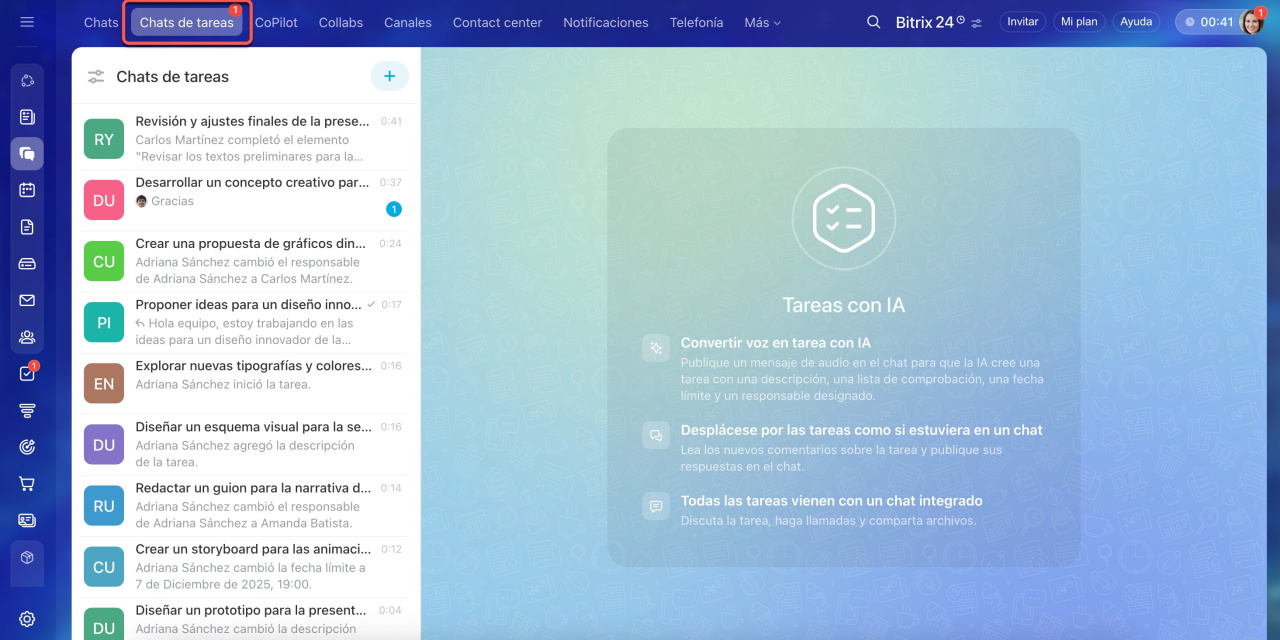Click the sliders icon beside Bitrix 24

point(977,23)
